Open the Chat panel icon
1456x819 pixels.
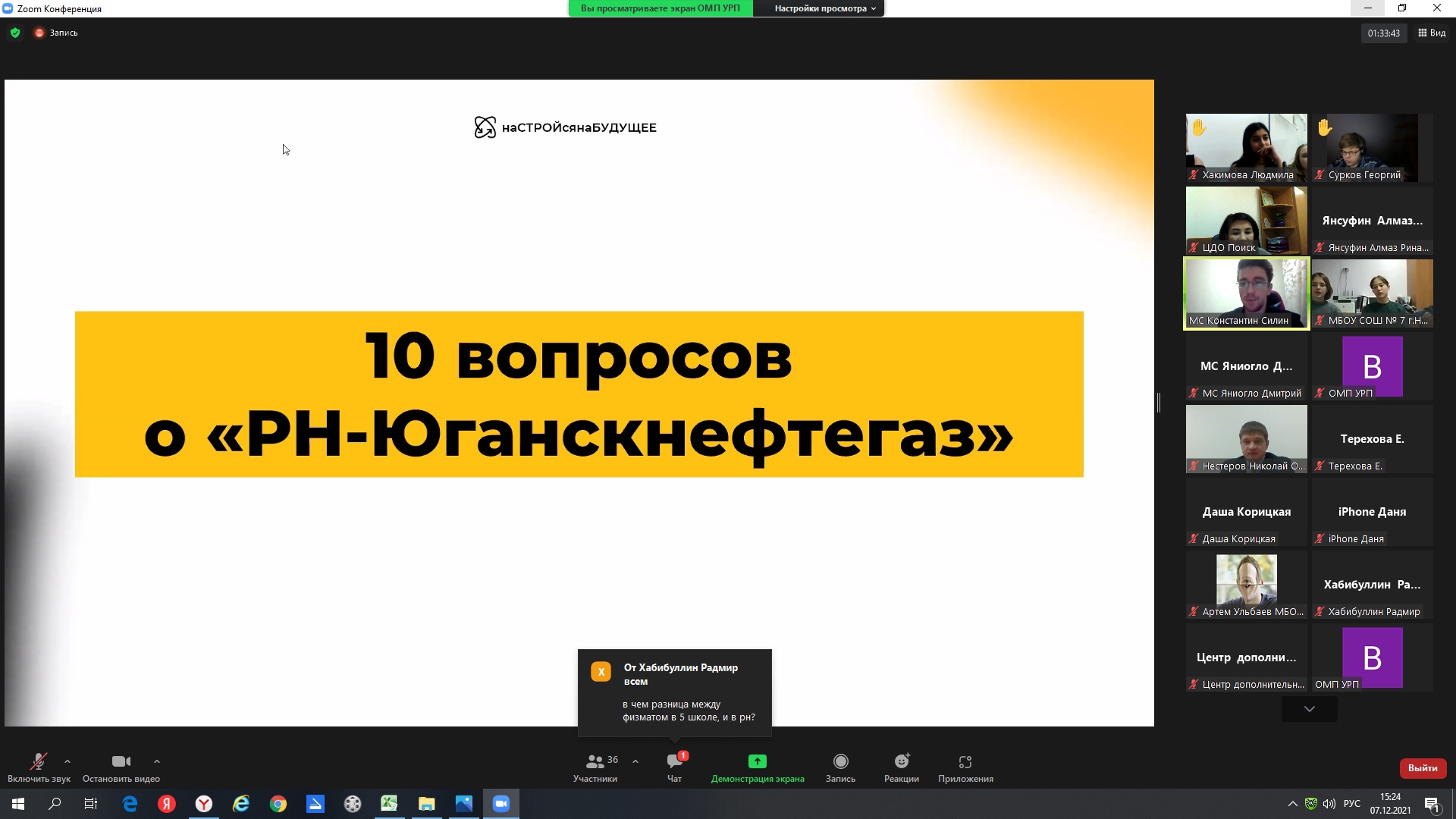coord(674,761)
